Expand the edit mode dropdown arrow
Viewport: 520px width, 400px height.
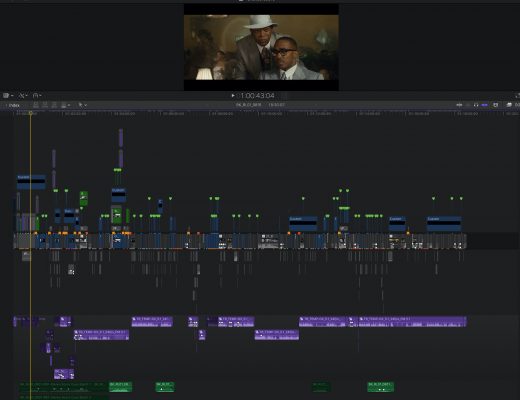[69, 105]
